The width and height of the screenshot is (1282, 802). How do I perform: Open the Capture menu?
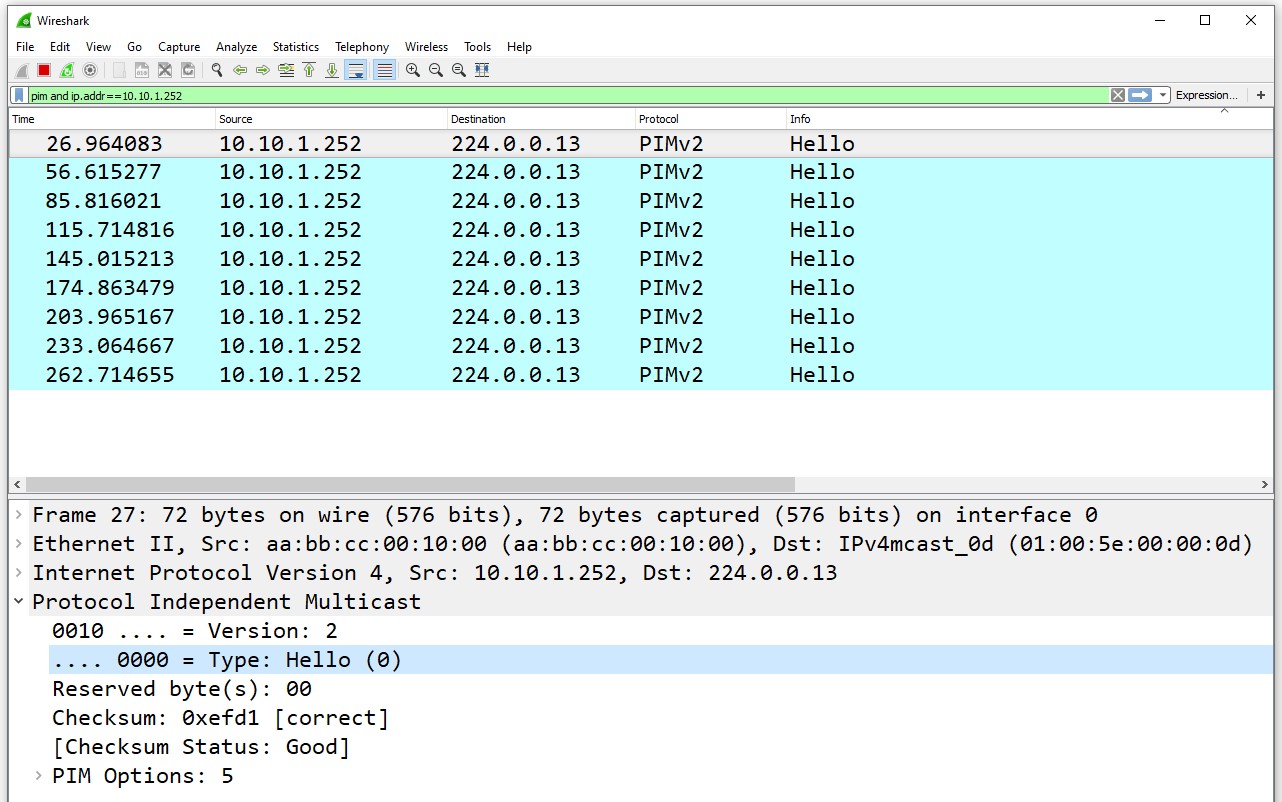point(179,47)
